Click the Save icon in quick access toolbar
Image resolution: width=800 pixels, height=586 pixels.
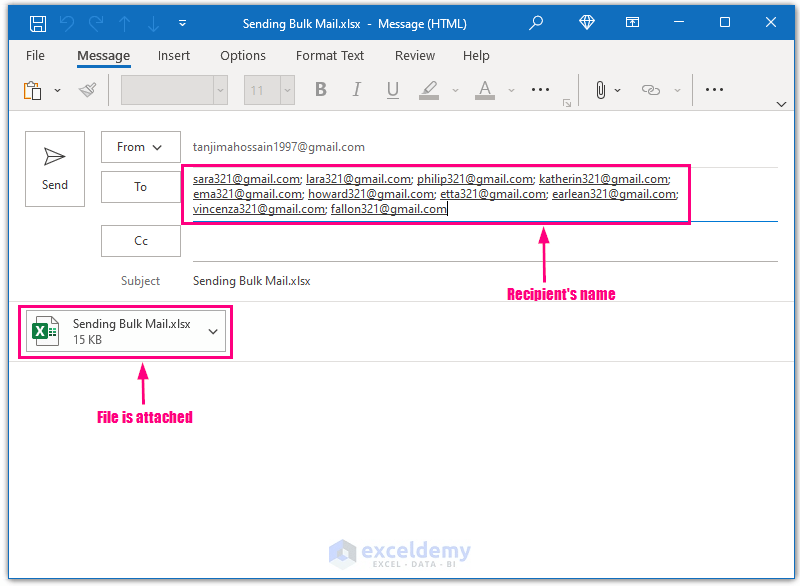pos(39,22)
